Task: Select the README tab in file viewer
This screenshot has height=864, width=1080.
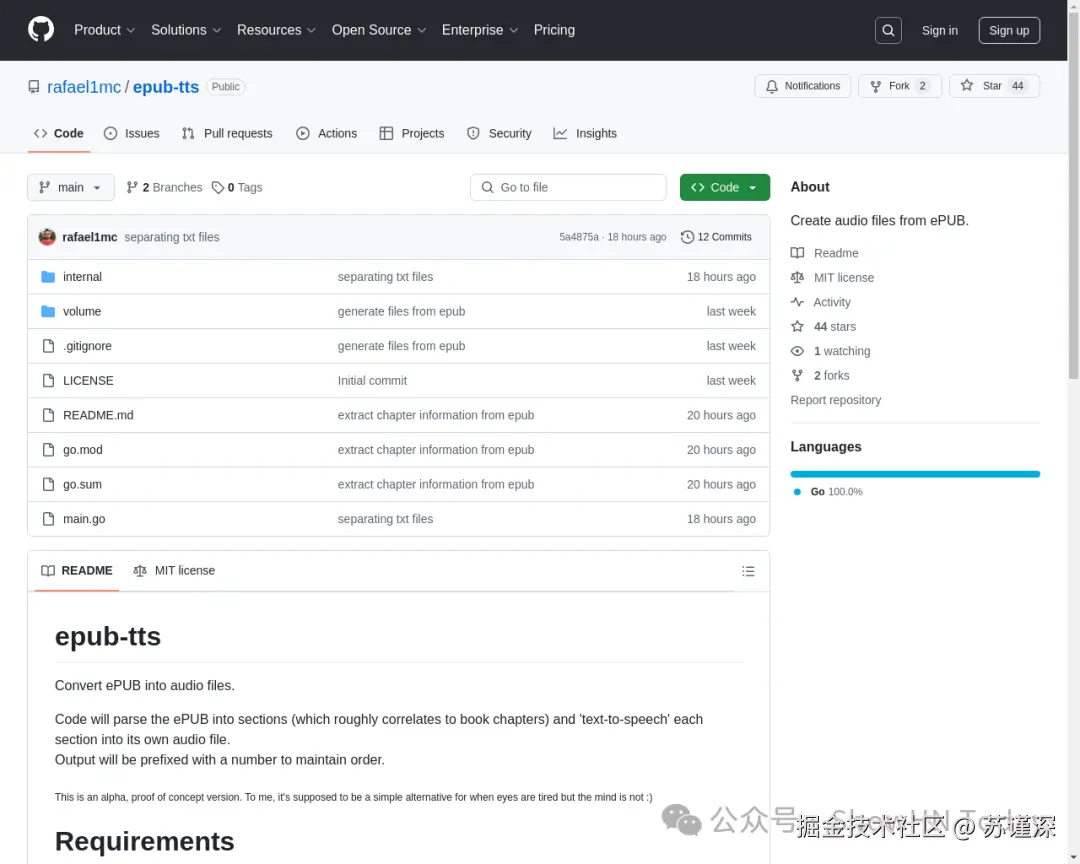Action: point(76,570)
